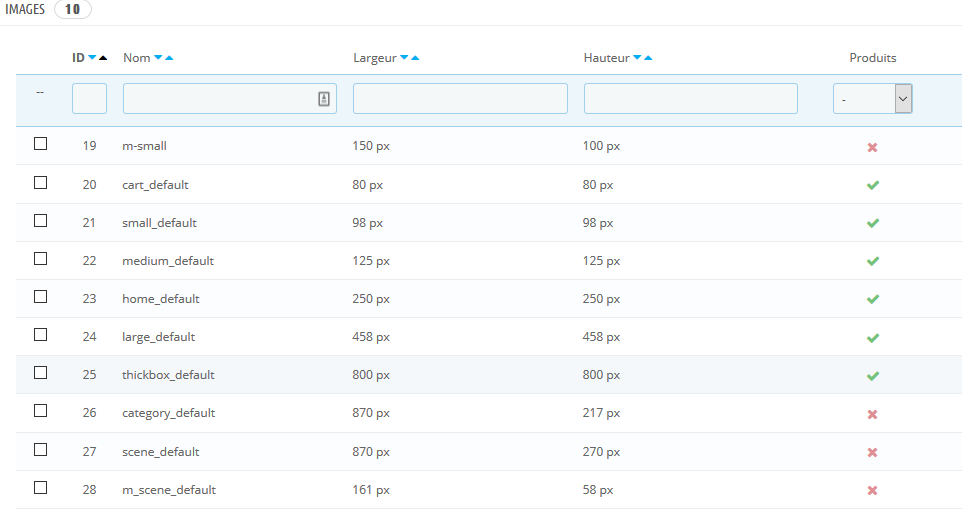The image size is (962, 524).
Task: Click green check Produits status for cart_default
Action: tap(872, 185)
